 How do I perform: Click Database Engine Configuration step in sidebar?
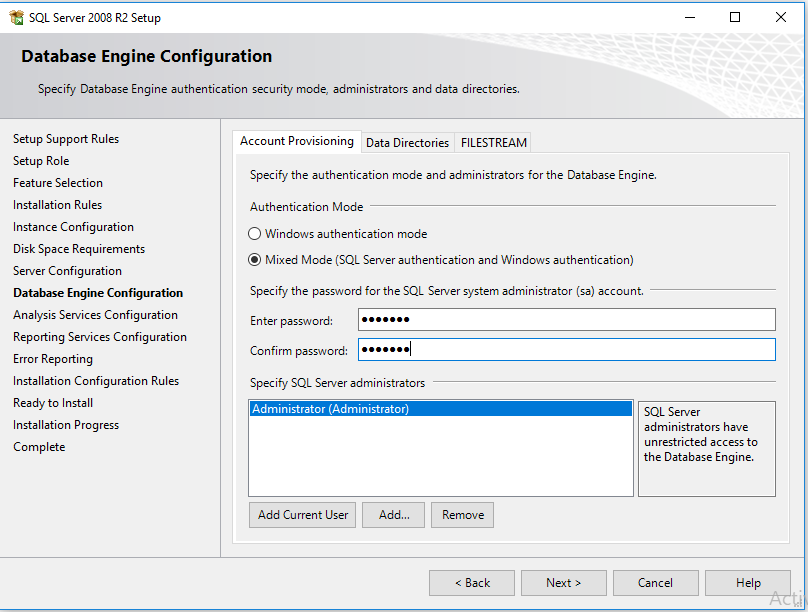coord(98,293)
